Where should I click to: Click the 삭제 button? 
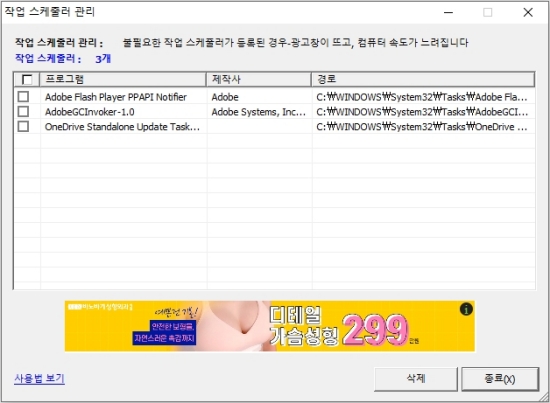(416, 379)
